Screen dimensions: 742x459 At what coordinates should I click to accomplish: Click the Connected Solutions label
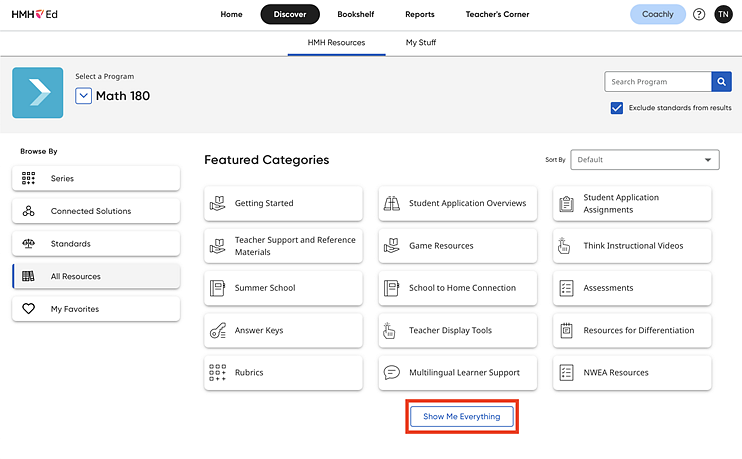click(x=91, y=211)
